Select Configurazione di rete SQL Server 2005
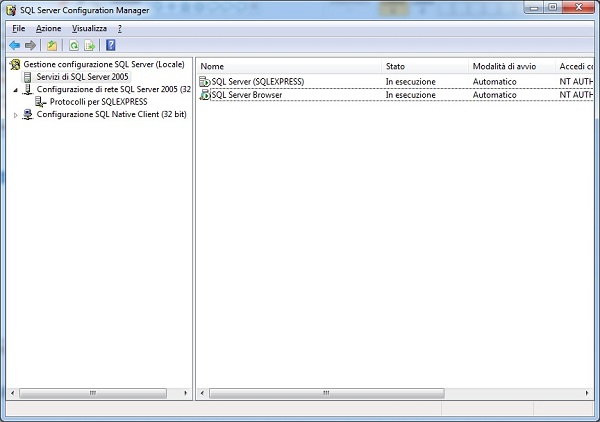Screen dimensions: 600x422 (114, 90)
